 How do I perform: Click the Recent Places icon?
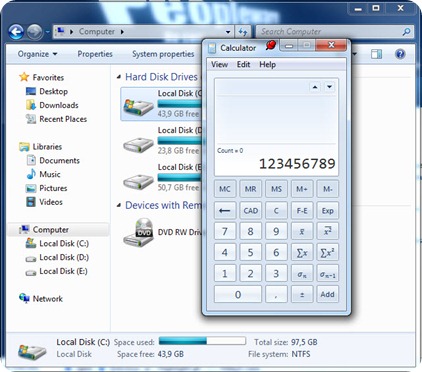pos(31,119)
